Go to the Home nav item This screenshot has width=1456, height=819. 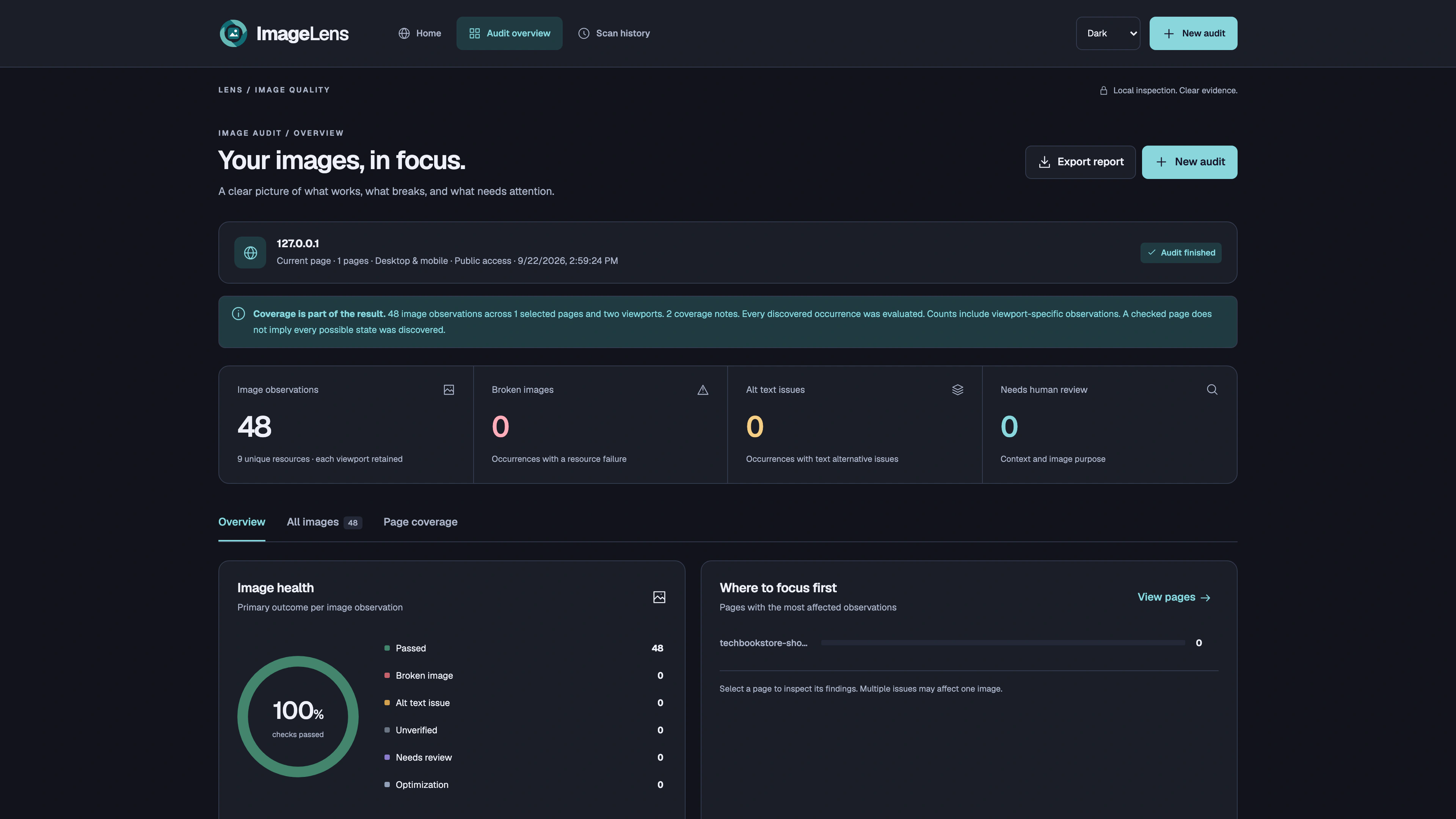[x=419, y=33]
